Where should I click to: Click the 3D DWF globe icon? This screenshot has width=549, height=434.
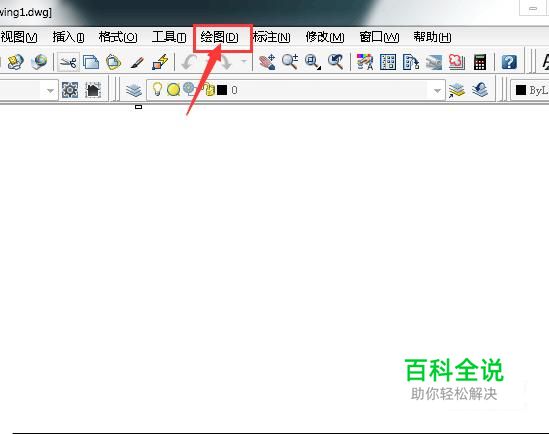point(39,62)
